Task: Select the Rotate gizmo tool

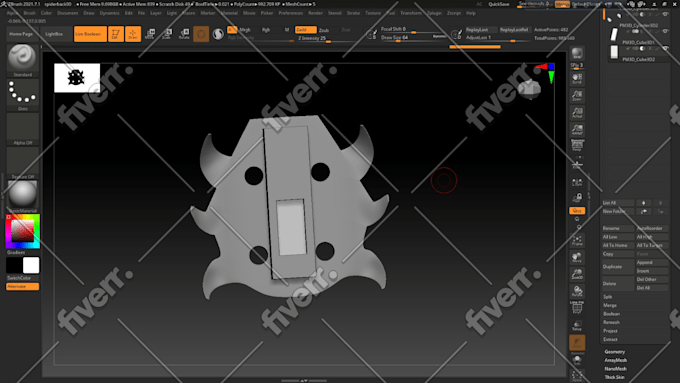Action: point(184,34)
